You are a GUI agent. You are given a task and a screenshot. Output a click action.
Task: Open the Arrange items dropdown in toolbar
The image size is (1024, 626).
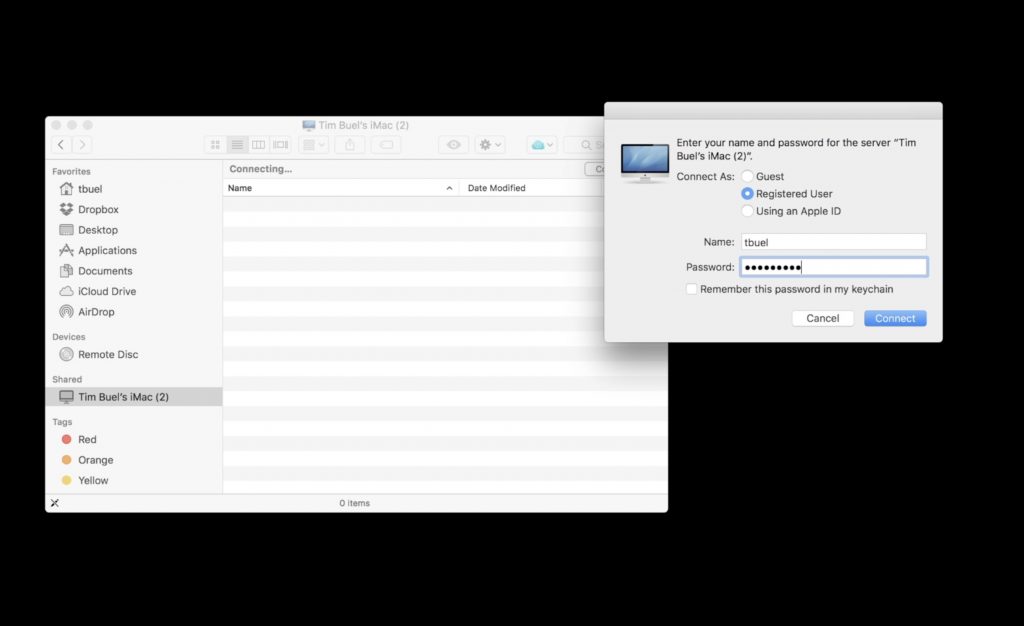tap(314, 144)
